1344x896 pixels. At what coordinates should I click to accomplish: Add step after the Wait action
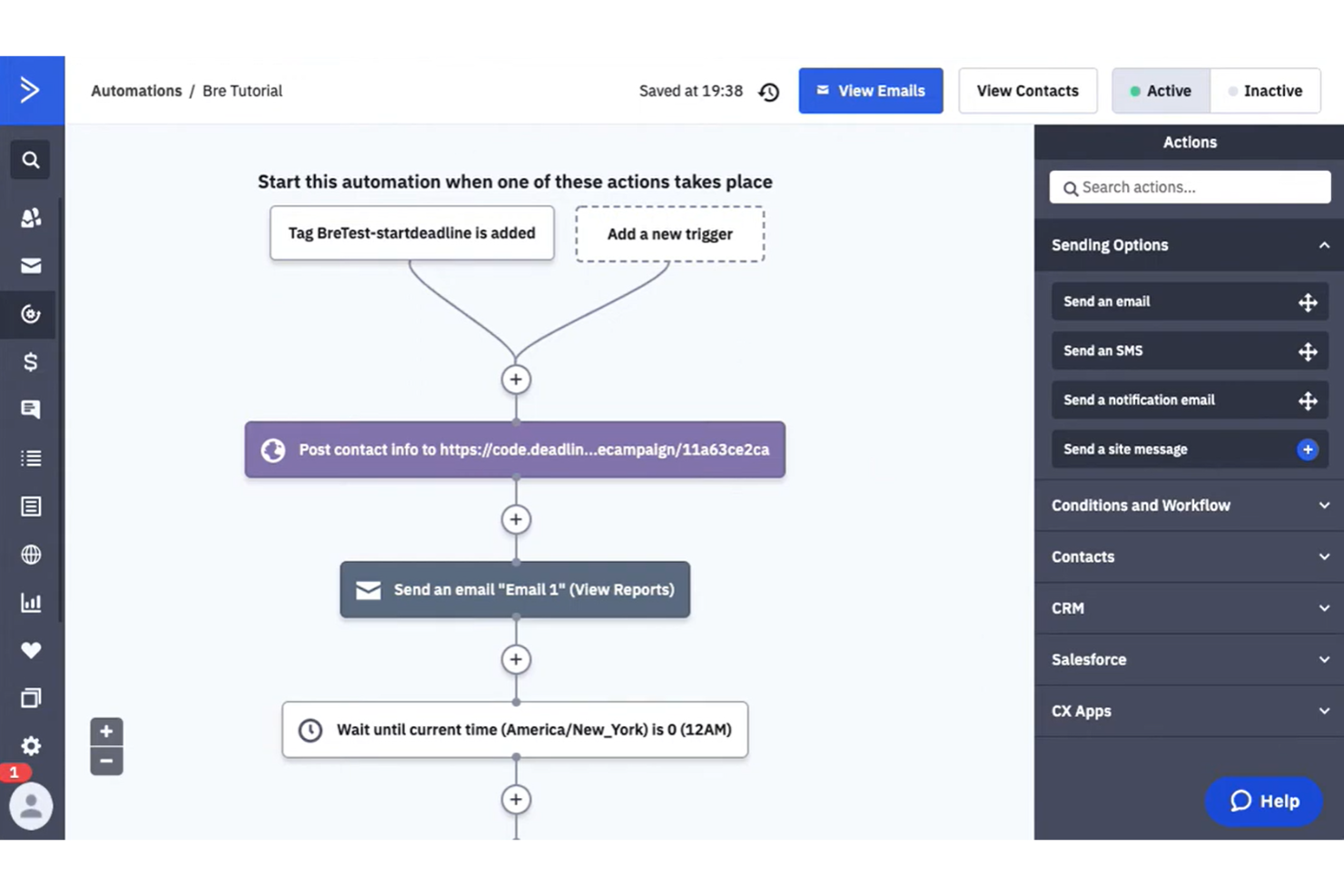point(516,800)
